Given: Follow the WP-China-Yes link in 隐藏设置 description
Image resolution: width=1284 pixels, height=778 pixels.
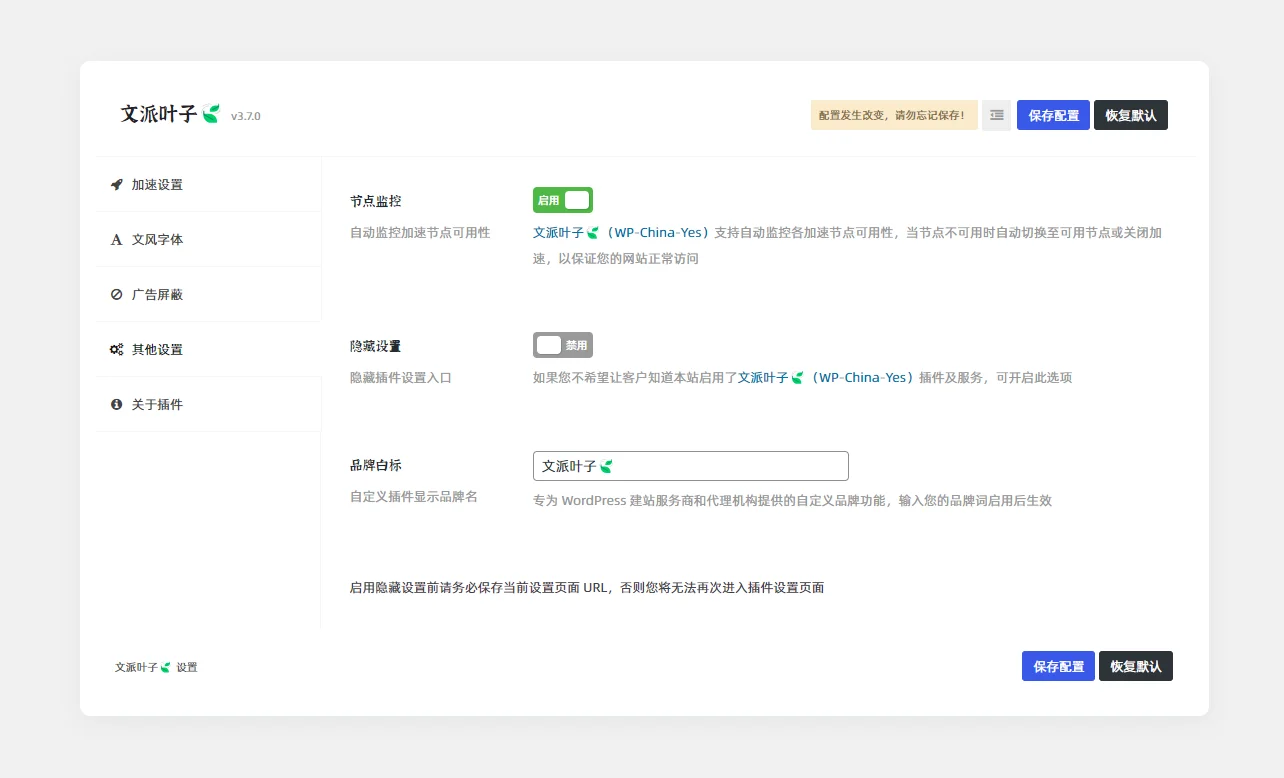Looking at the screenshot, I should tap(861, 378).
